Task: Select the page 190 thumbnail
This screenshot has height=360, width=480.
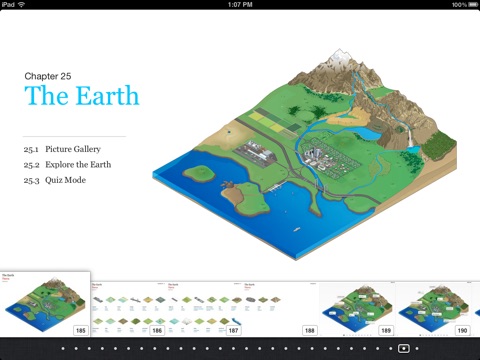Action: point(433,309)
